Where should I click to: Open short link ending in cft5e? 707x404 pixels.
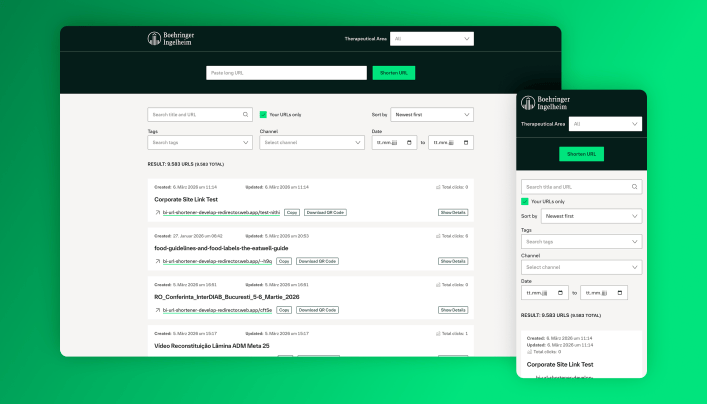coord(217,310)
